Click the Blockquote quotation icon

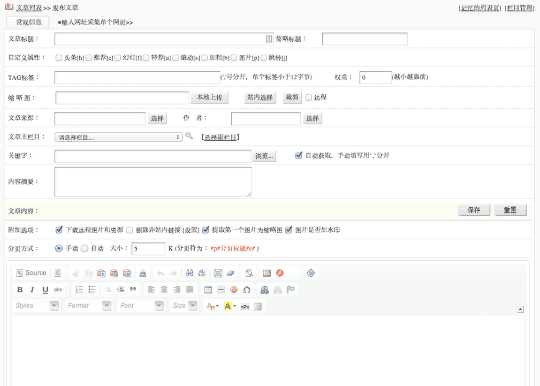coord(133,290)
